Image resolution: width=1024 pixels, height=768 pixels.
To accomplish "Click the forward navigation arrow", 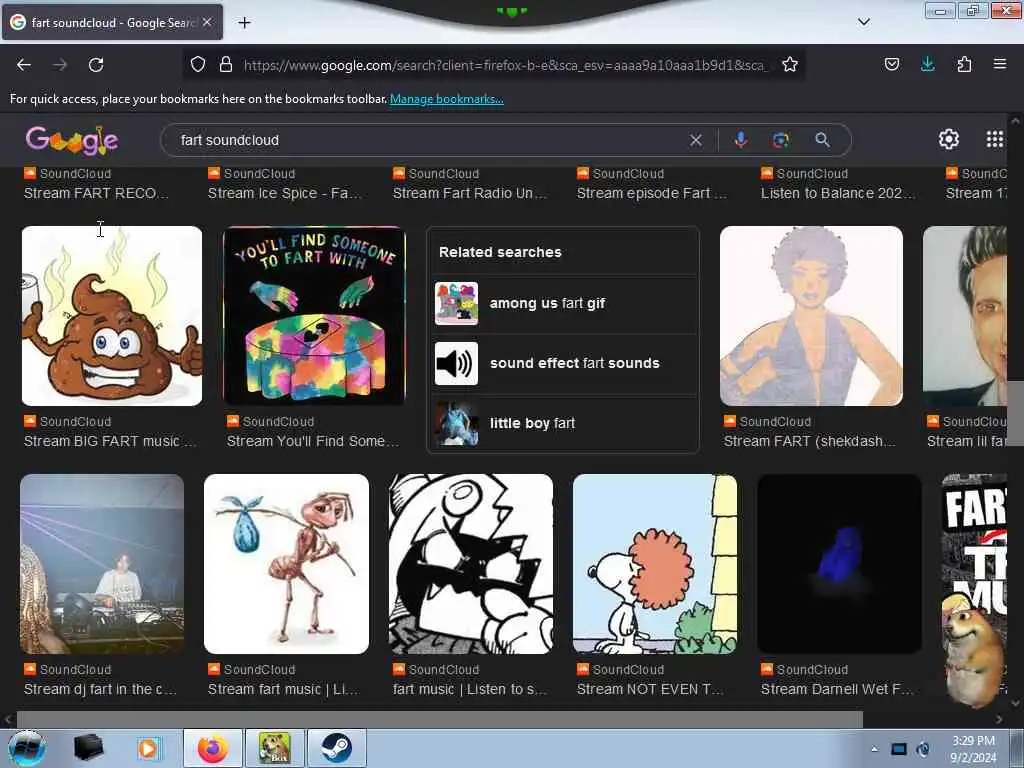I will 60,65.
